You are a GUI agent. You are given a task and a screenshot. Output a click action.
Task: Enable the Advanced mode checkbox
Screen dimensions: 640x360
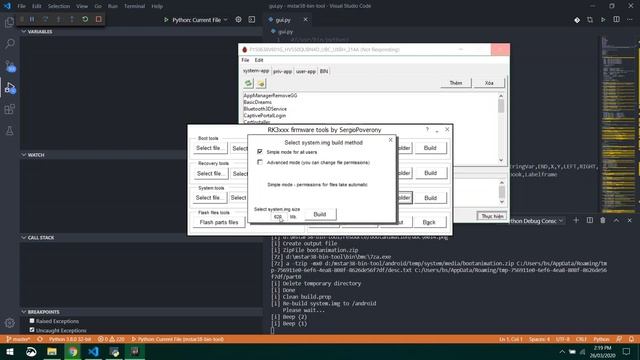pos(260,162)
